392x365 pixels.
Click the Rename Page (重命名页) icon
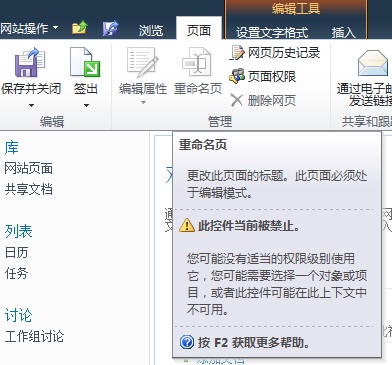197,62
